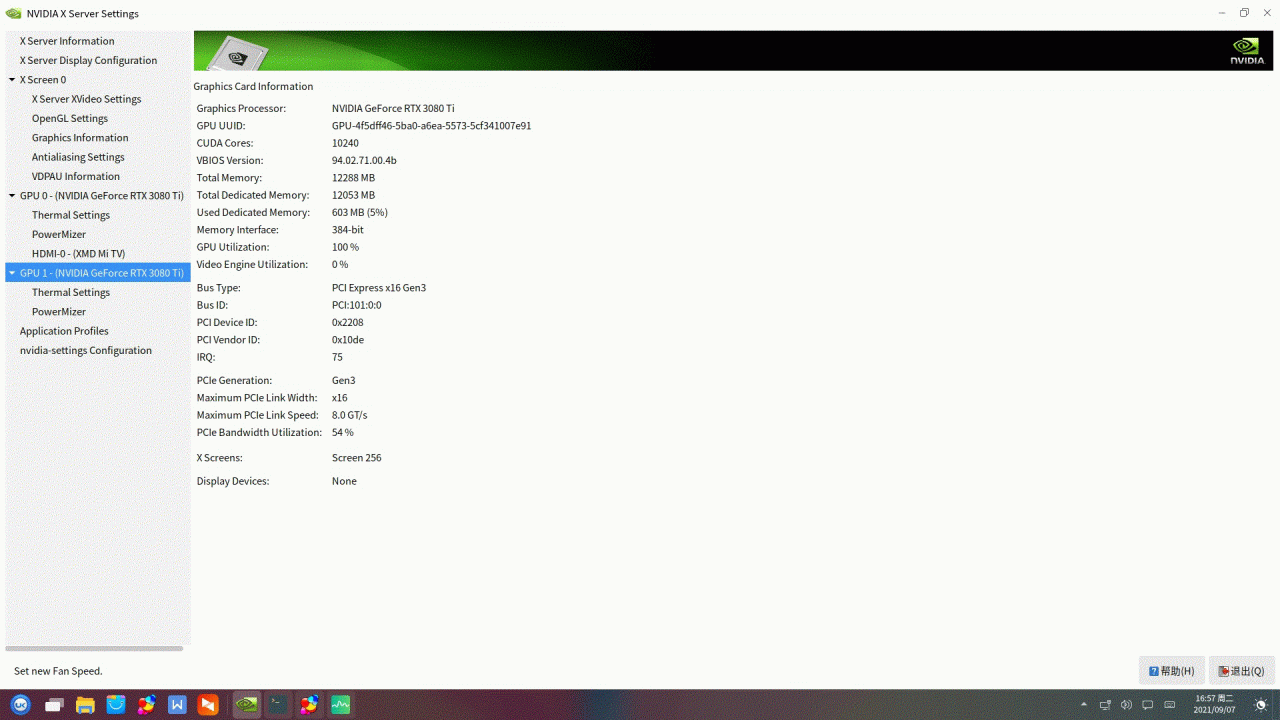The image size is (1280, 720).
Task: Click 'Set new Fan Speed.' status text
Action: 58,671
